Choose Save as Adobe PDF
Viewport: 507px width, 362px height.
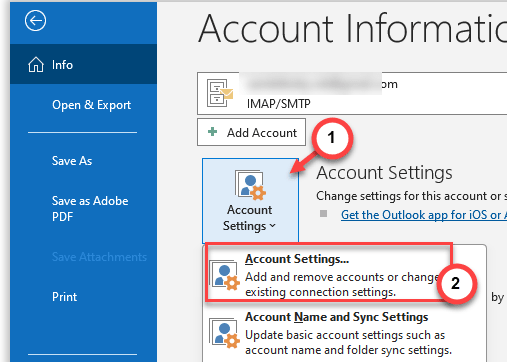(90, 209)
